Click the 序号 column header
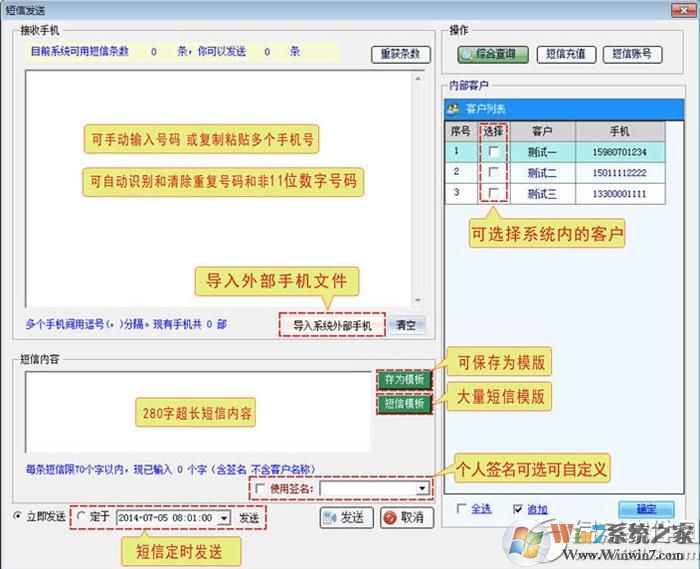 (461, 131)
